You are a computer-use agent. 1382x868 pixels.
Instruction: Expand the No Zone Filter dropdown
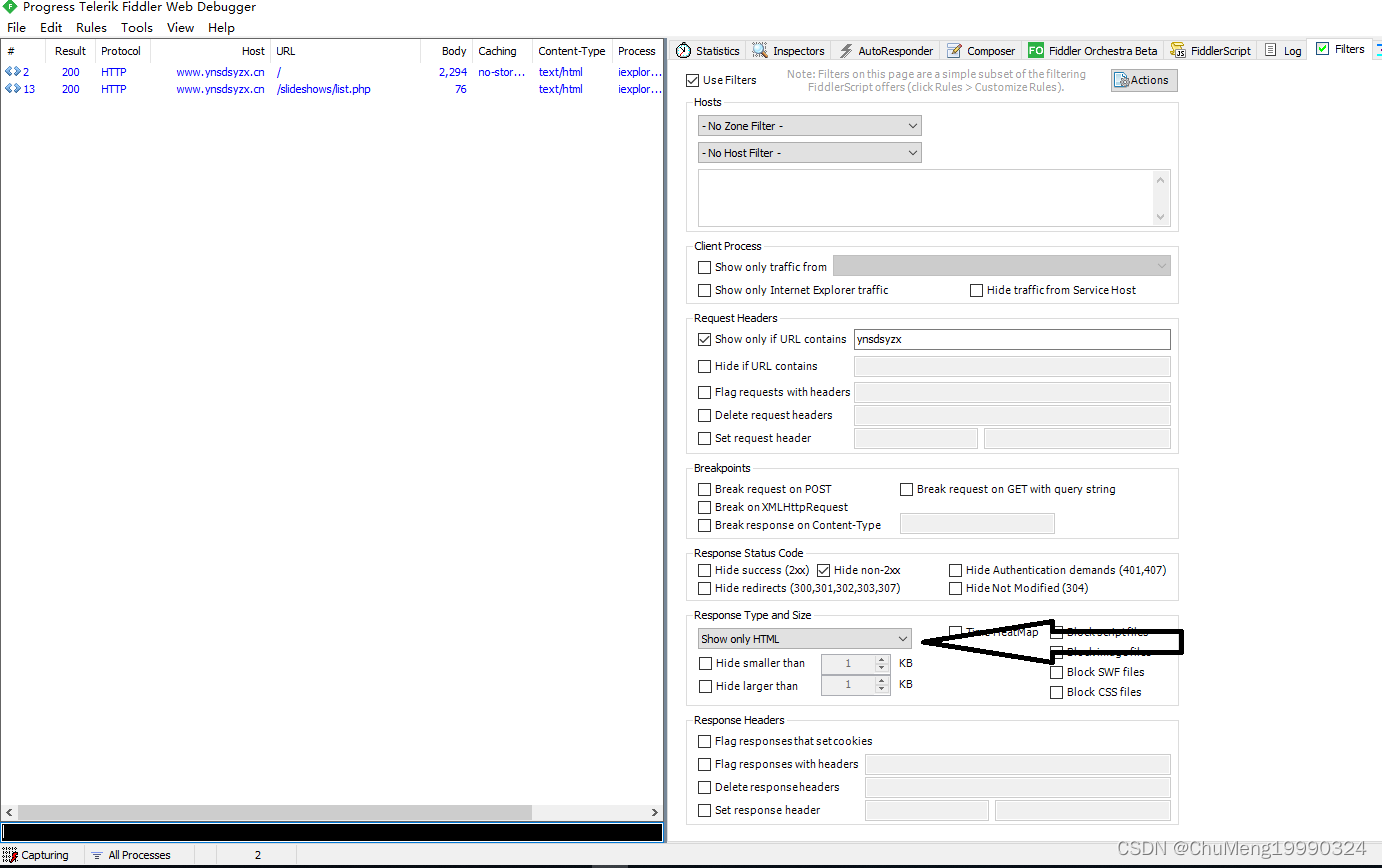[809, 126]
